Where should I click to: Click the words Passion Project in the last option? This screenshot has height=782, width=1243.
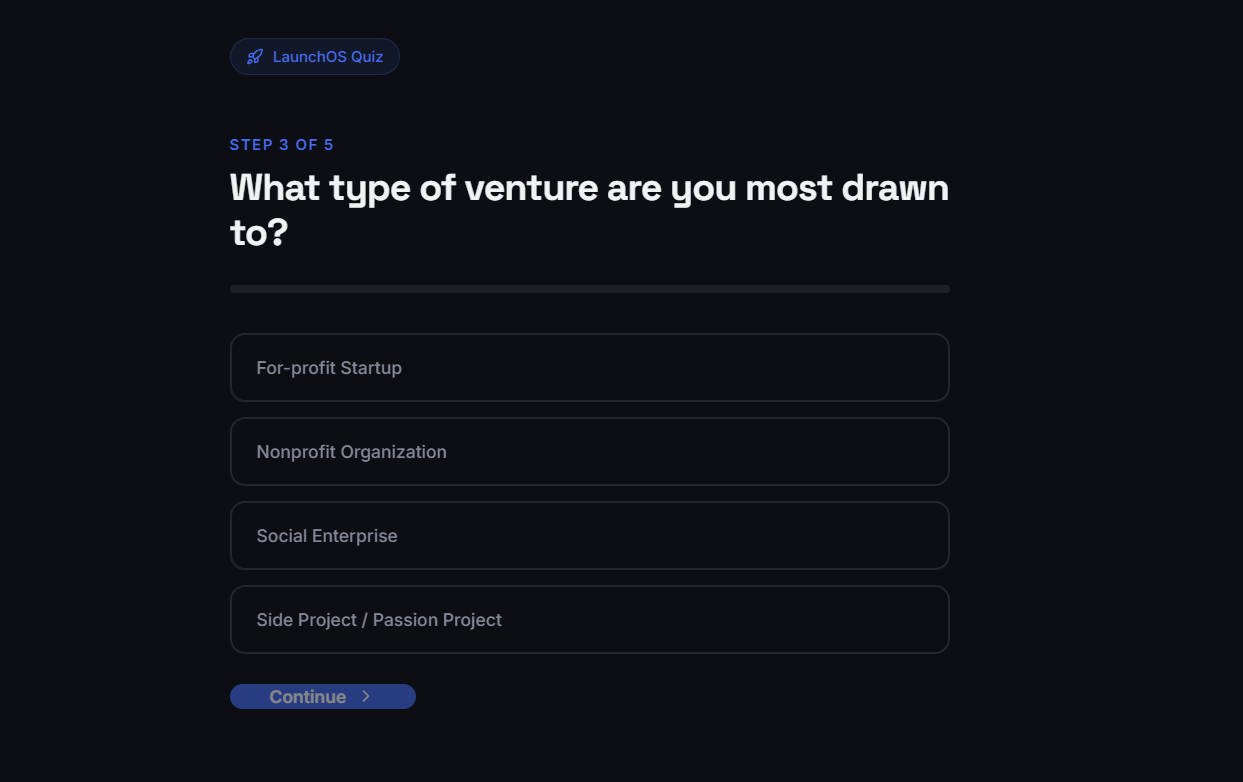[437, 620]
